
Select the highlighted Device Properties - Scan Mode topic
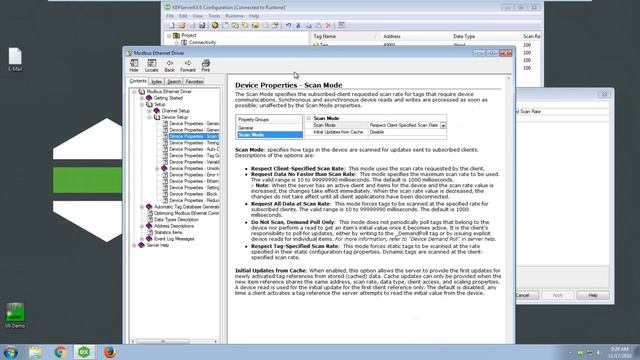coord(193,136)
